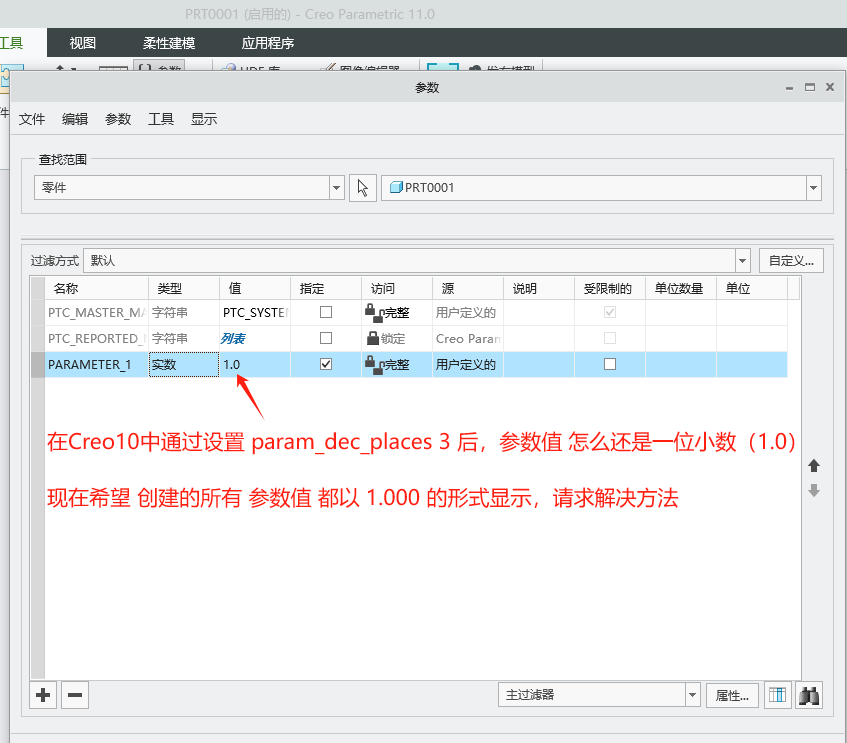Toggle the designate checkbox for PTC_MASTER row
The width and height of the screenshot is (847, 743).
point(326,312)
